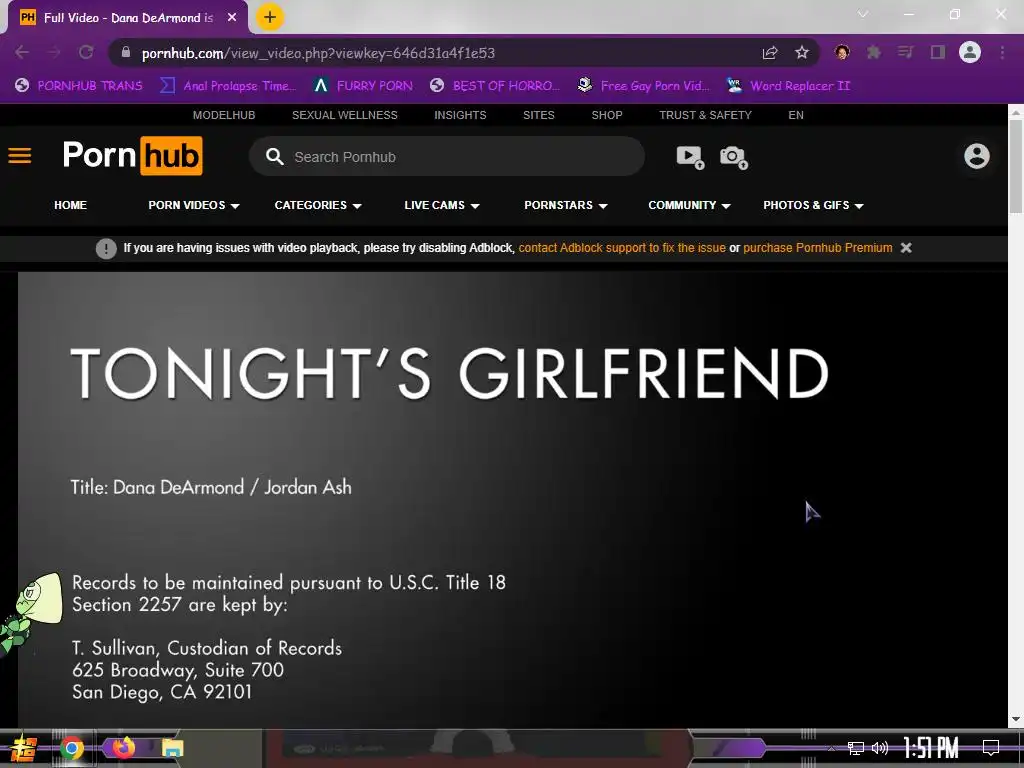Open the Extensions puzzle menu
This screenshot has height=768, width=1024.
tap(874, 52)
